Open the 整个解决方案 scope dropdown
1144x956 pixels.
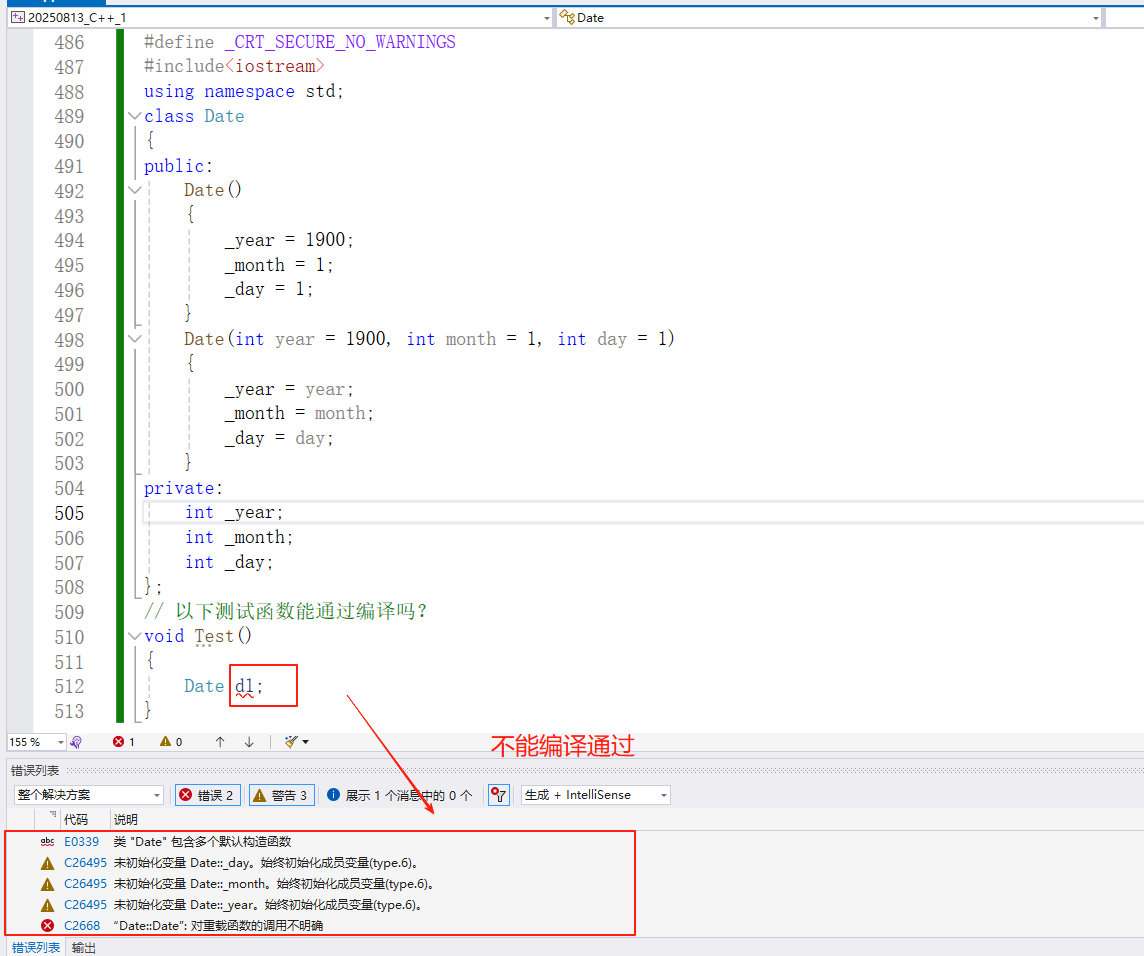click(88, 795)
